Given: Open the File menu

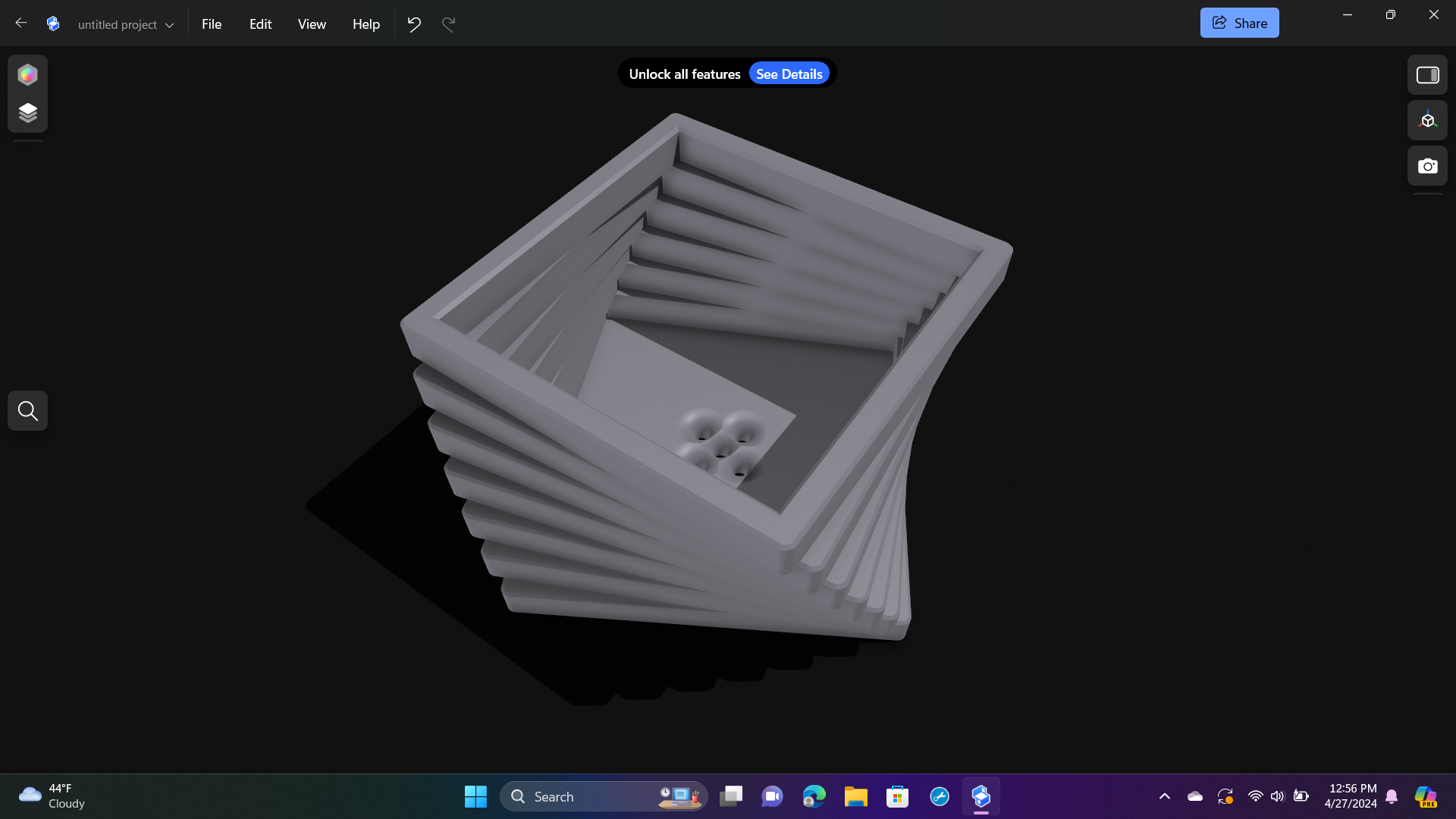Looking at the screenshot, I should click(x=212, y=24).
